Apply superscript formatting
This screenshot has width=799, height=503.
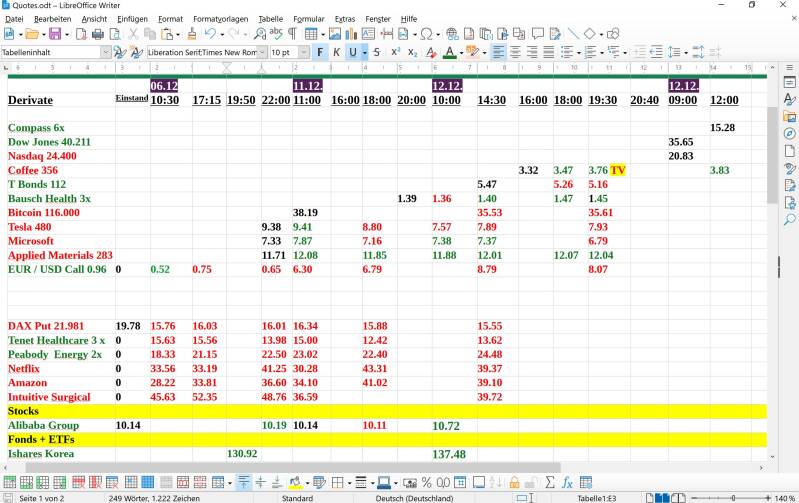(x=395, y=52)
